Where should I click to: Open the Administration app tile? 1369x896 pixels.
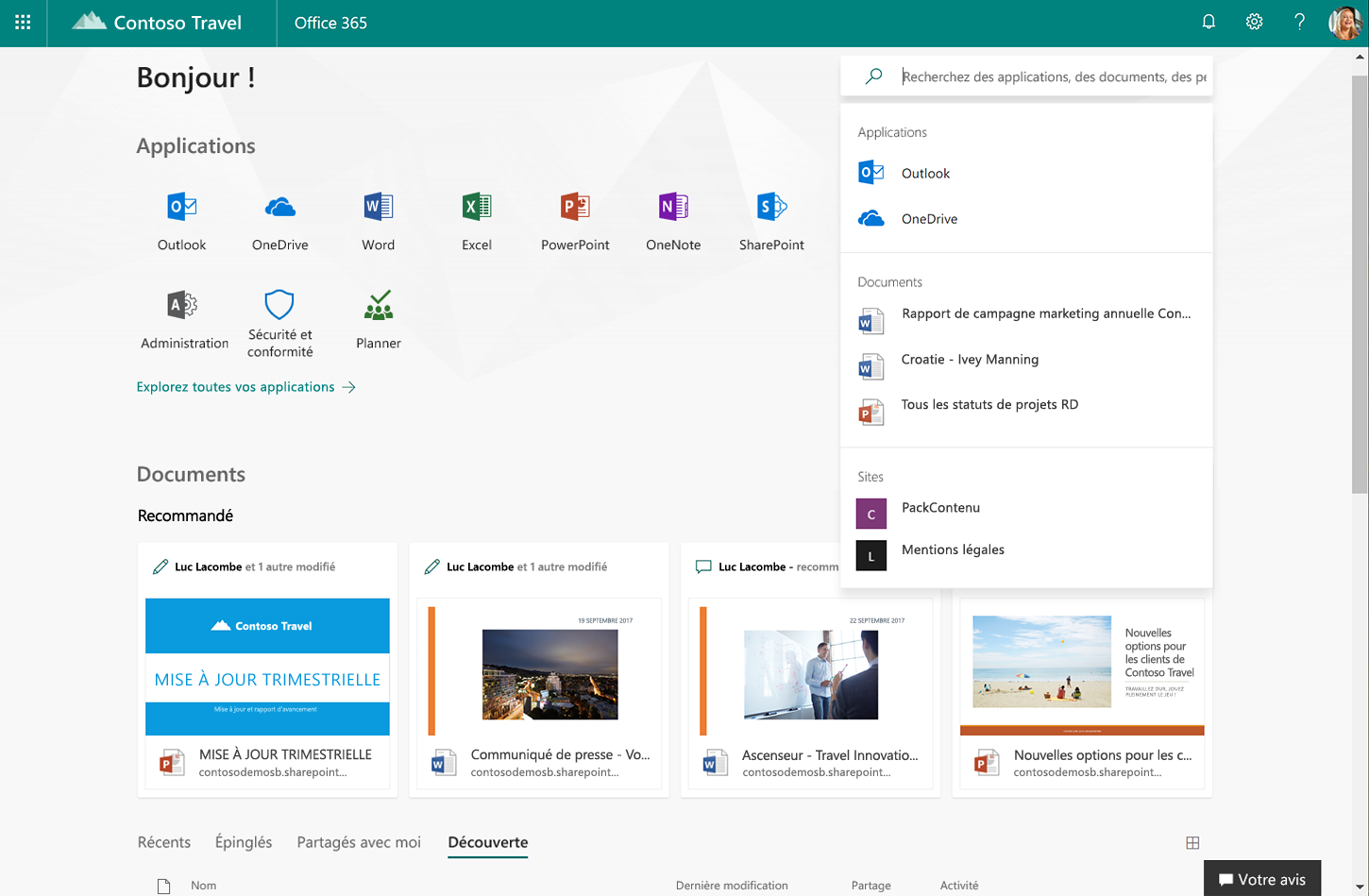pyautogui.click(x=184, y=321)
